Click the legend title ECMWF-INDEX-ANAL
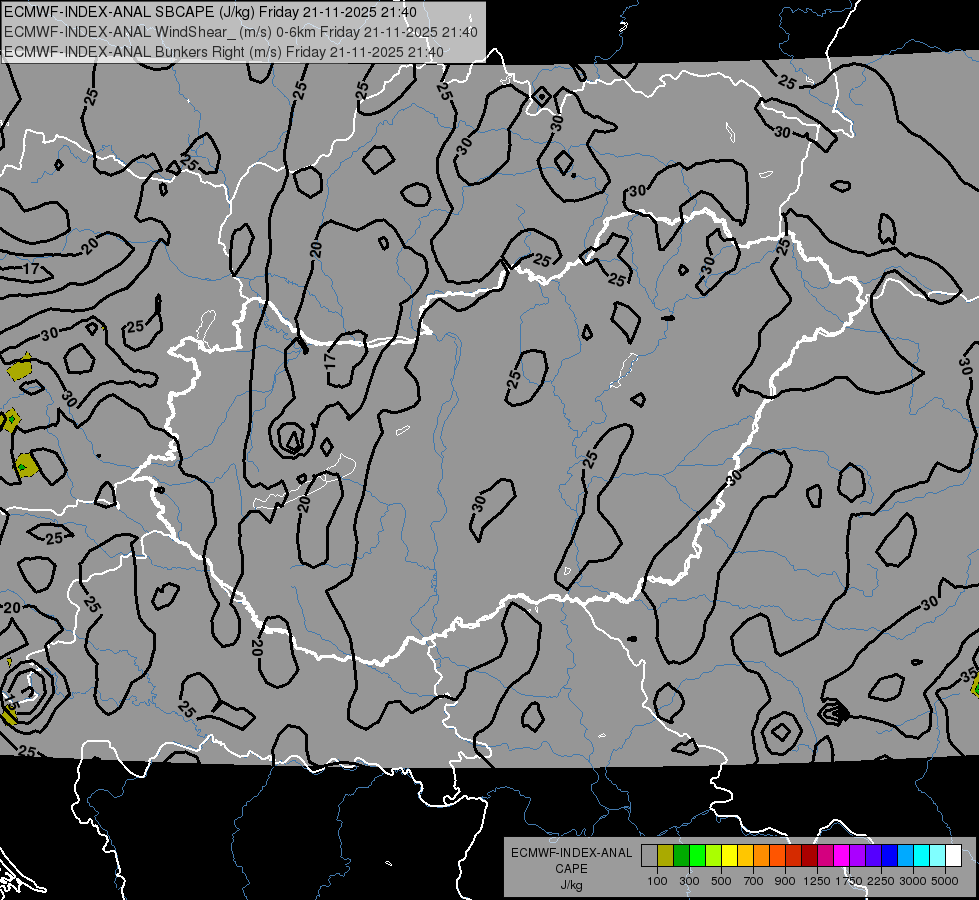This screenshot has width=979, height=900. point(571,853)
